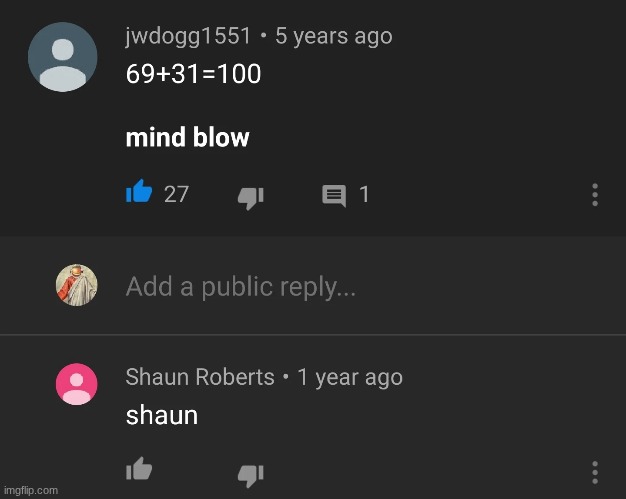Click the 27 likes count
Viewport: 626px width, 499px height.
pyautogui.click(x=176, y=194)
